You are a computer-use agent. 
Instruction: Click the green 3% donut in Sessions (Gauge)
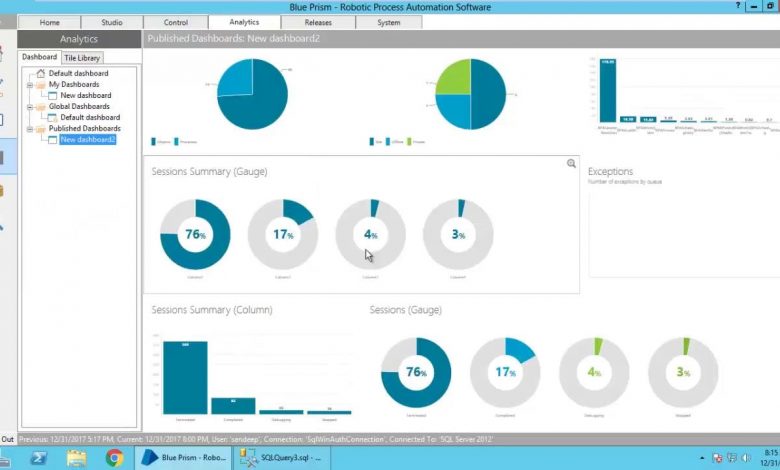click(683, 373)
